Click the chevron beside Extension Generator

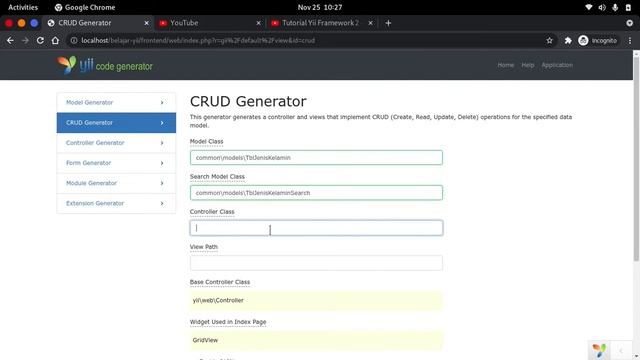pyautogui.click(x=162, y=203)
